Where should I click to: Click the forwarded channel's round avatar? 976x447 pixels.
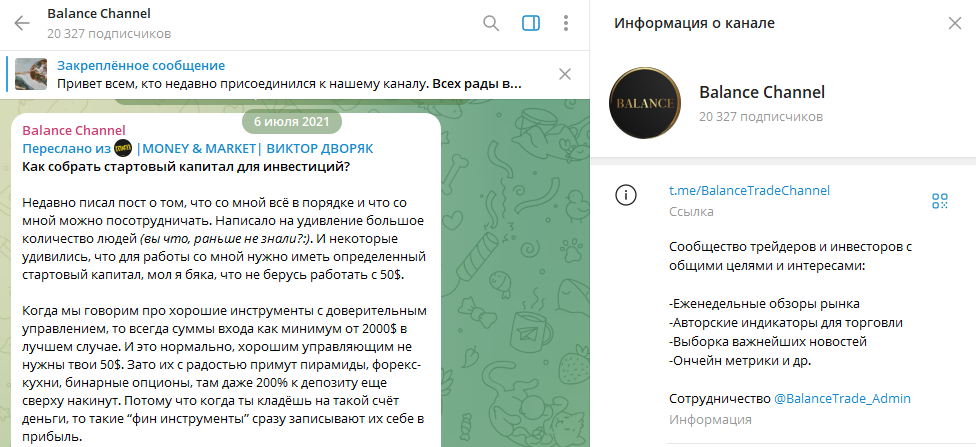pos(123,149)
